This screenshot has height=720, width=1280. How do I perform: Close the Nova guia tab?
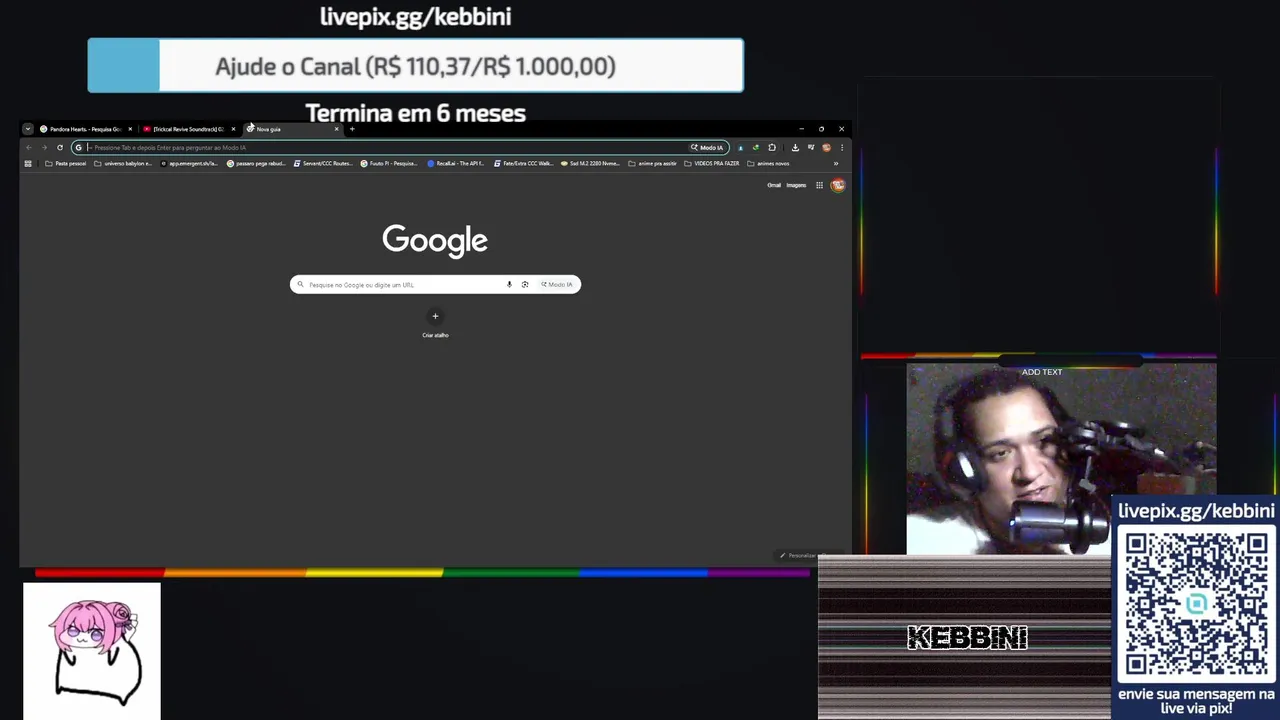(337, 129)
